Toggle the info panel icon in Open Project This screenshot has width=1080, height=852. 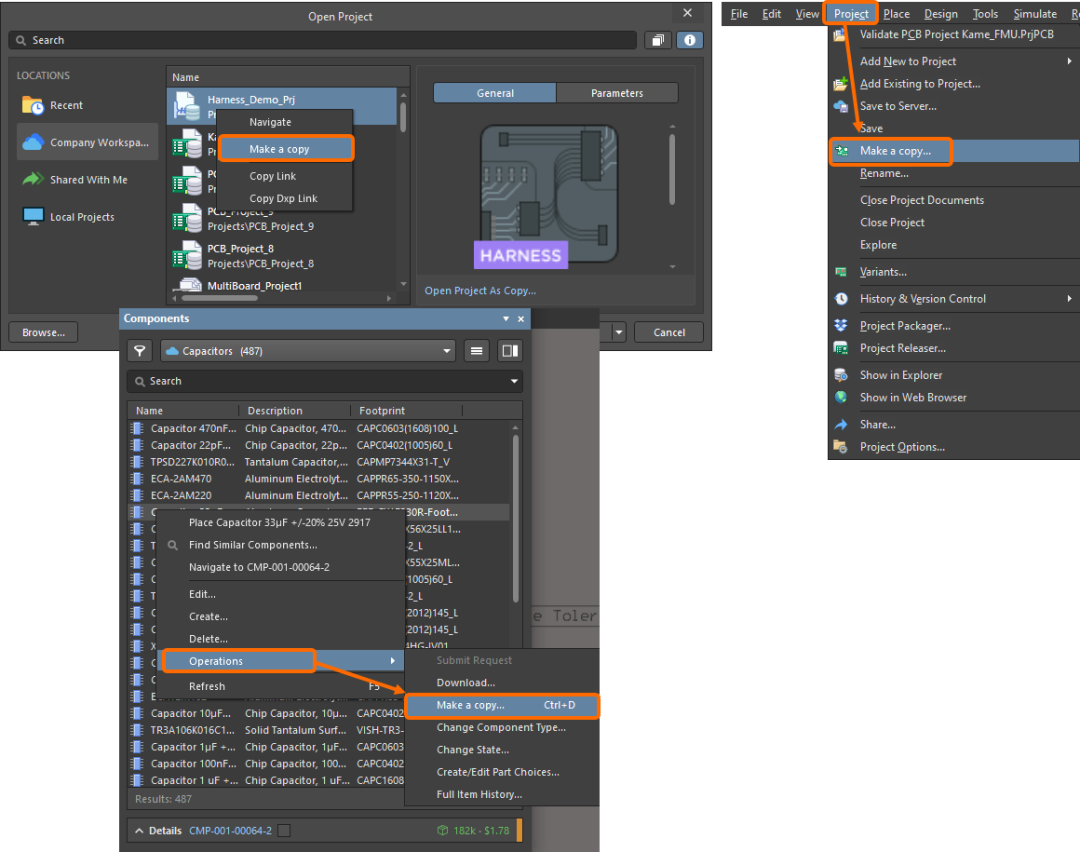(689, 41)
